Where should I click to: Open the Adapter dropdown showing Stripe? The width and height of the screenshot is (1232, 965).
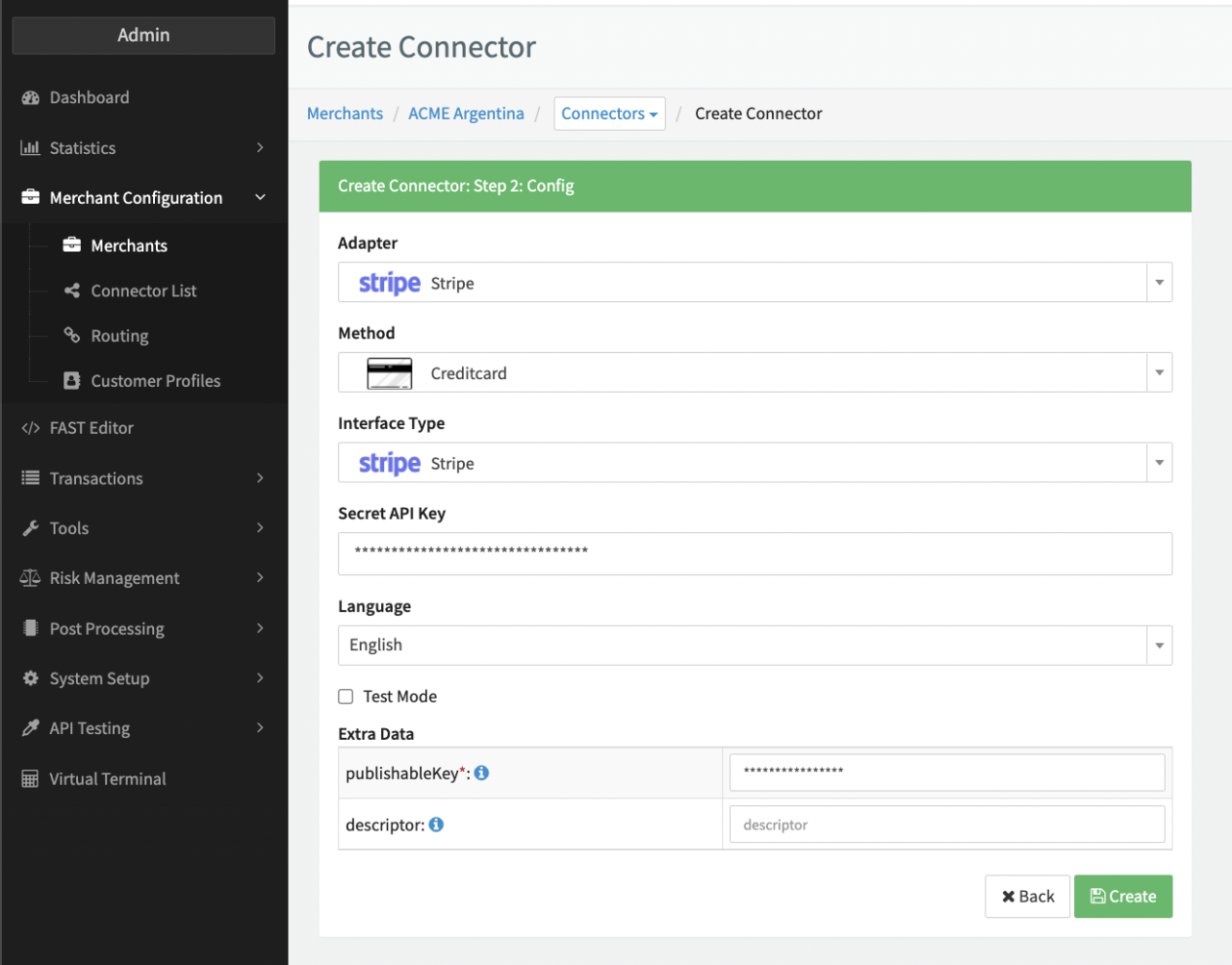tap(1159, 282)
